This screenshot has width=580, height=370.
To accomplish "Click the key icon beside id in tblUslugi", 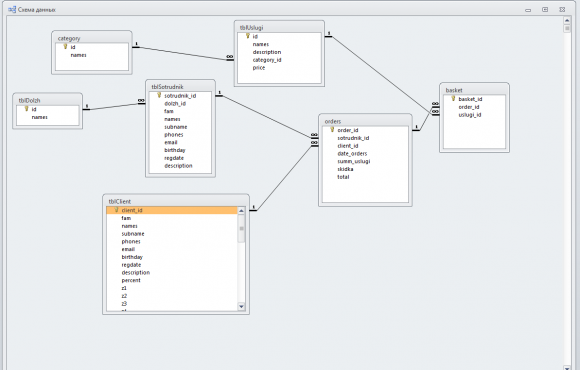I will 248,36.
